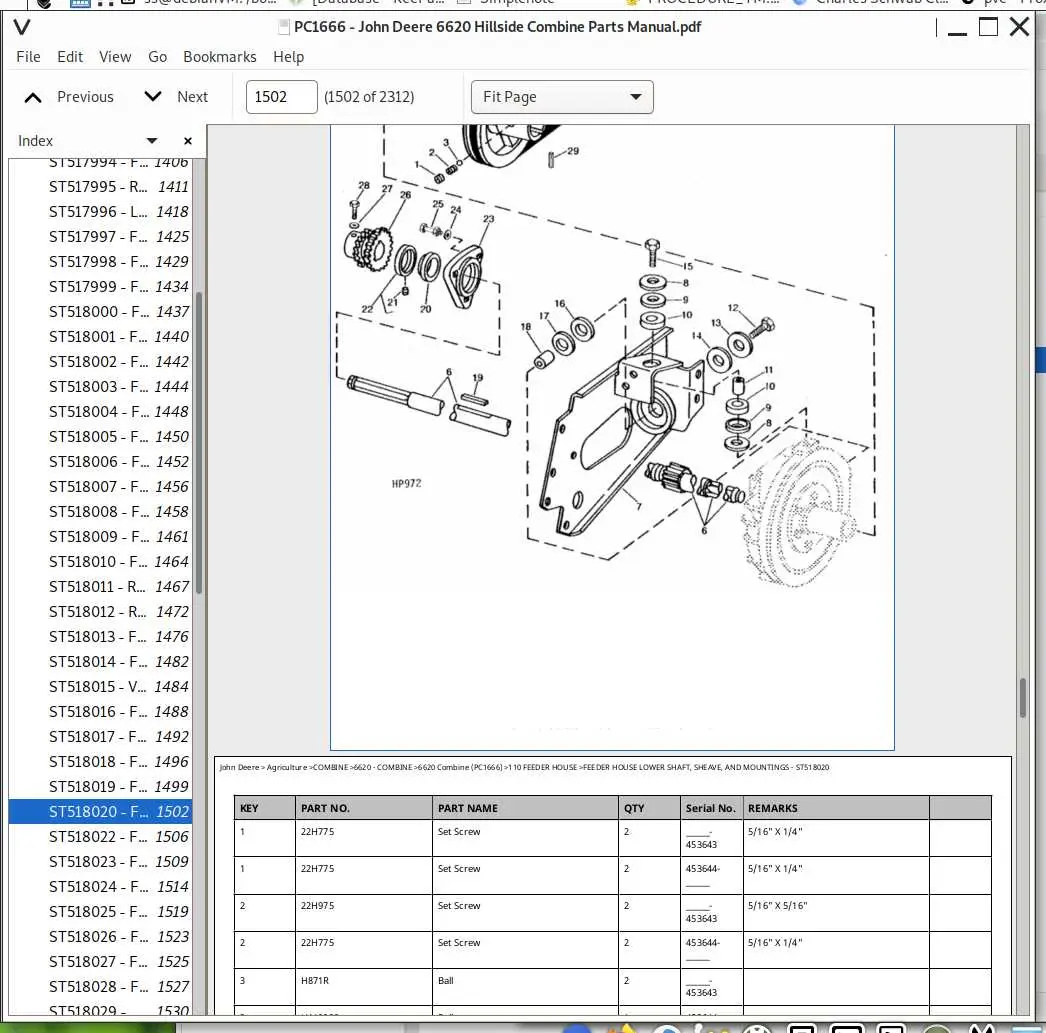
Task: Select highlighted index entry ST518020 page 1502
Action: pos(100,812)
